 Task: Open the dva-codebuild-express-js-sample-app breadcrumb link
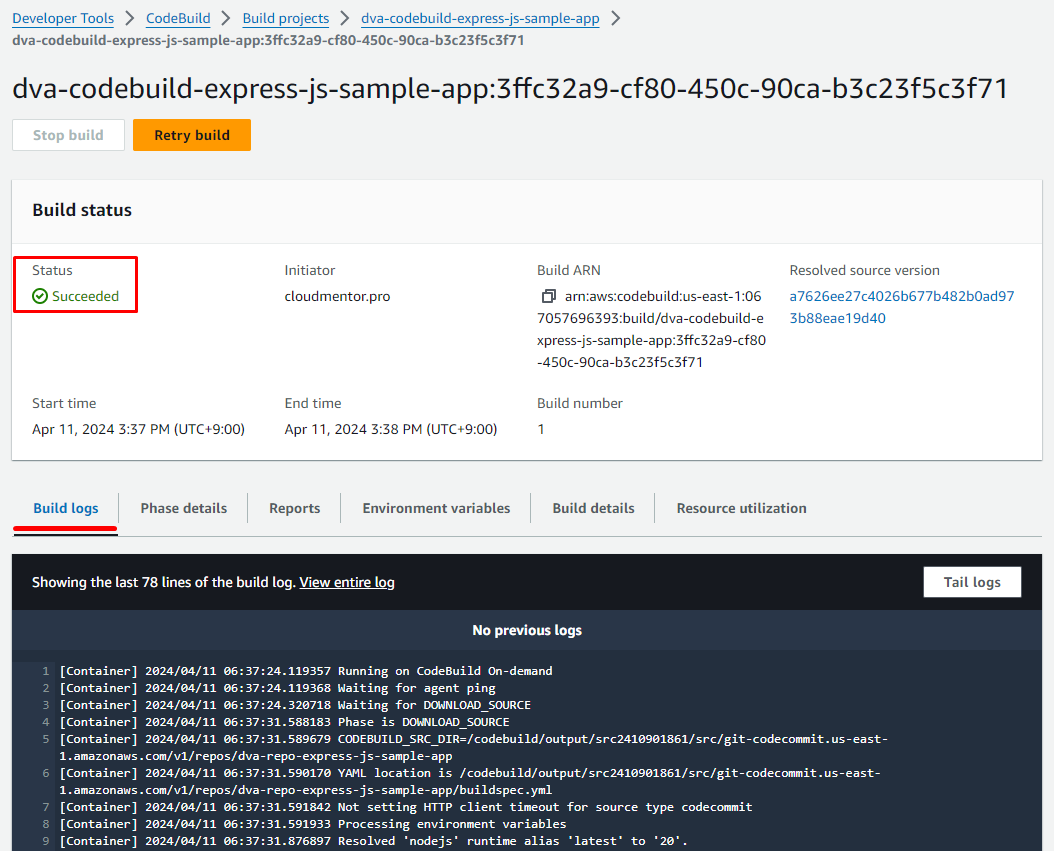pyautogui.click(x=480, y=19)
